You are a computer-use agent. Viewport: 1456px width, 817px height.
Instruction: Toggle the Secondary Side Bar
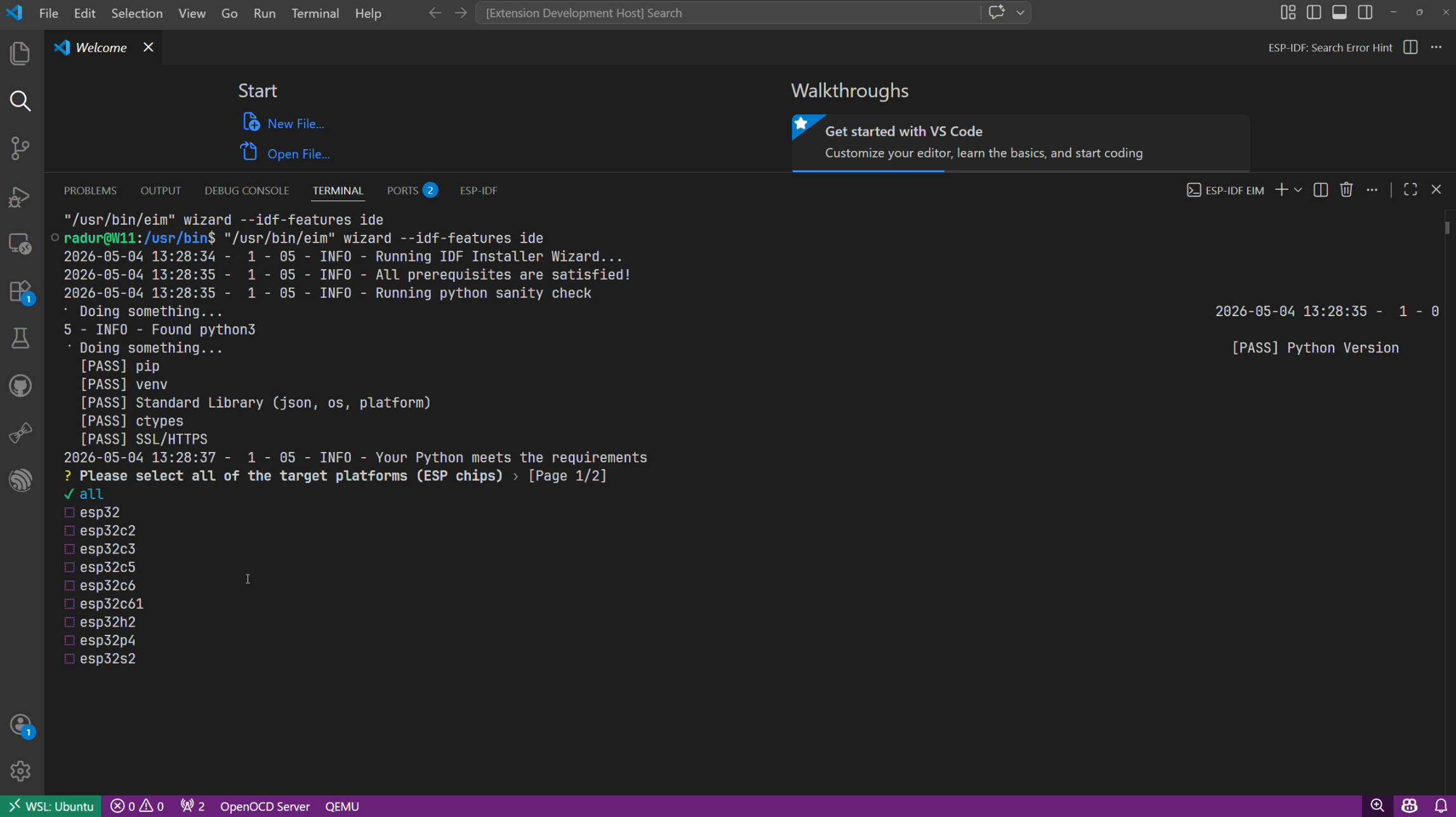click(1365, 13)
